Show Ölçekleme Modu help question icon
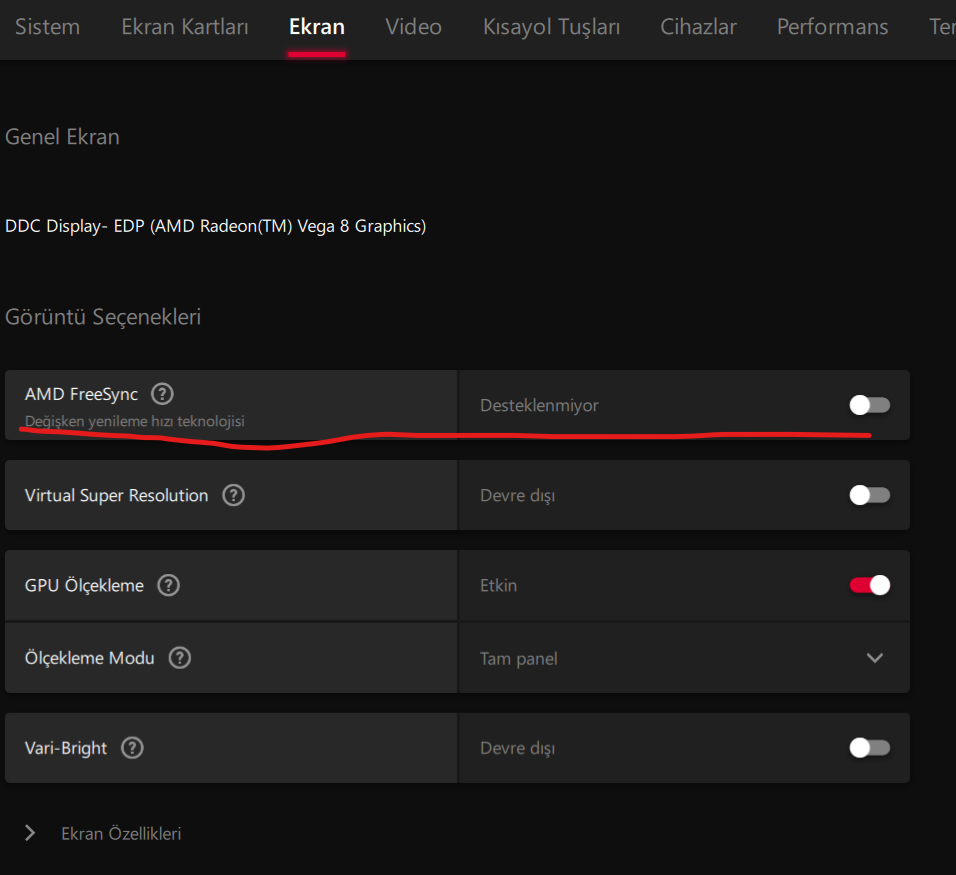Viewport: 956px width, 875px height. point(180,658)
